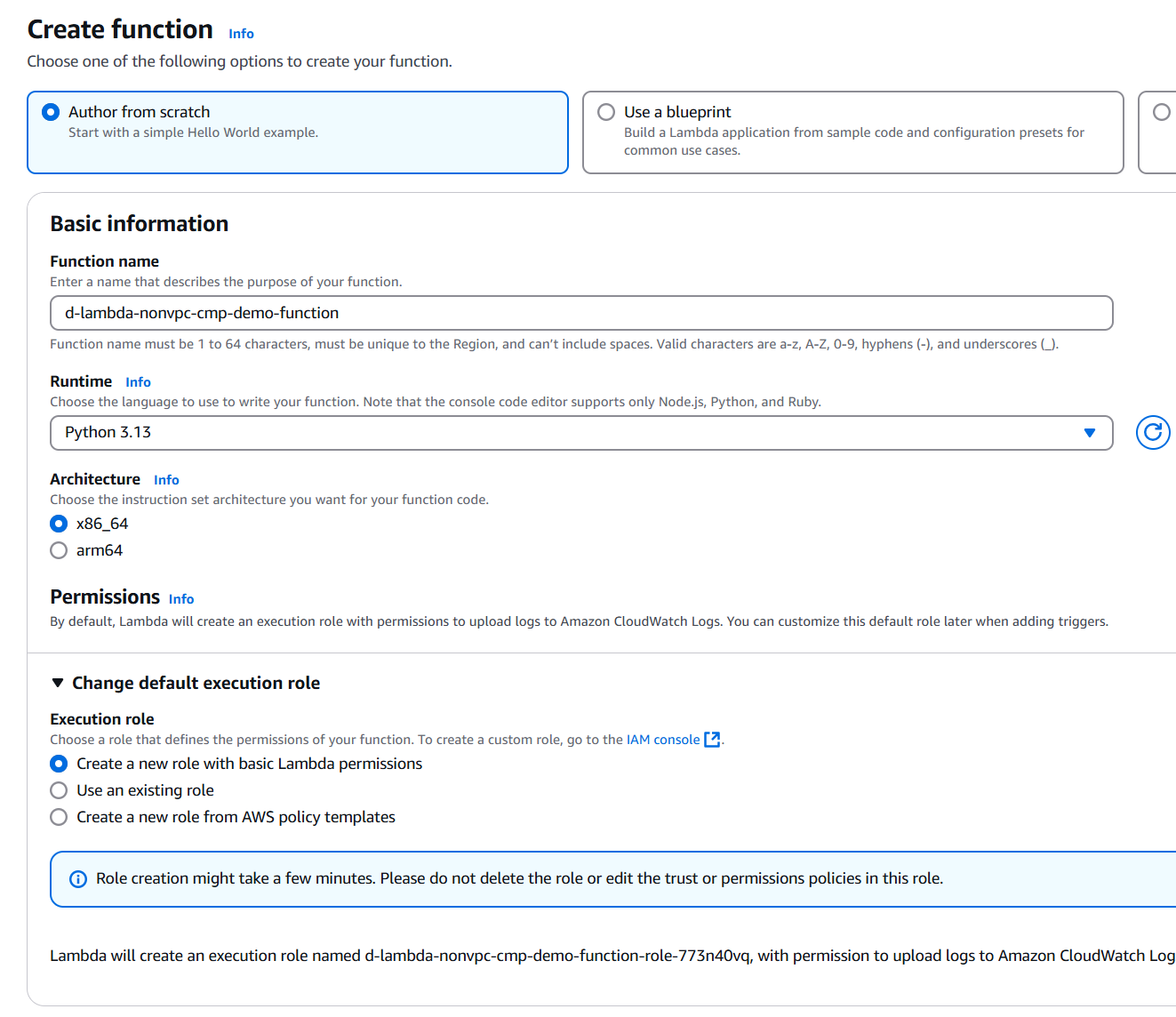
Task: Click into the Function name text field
Action: 580,313
